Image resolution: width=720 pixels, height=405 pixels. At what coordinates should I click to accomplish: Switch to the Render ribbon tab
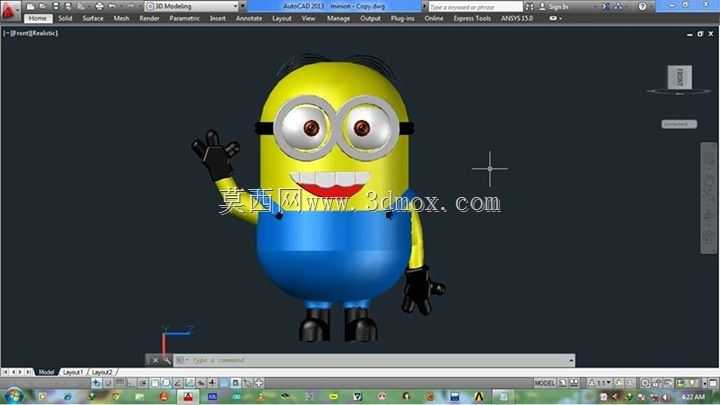point(149,18)
